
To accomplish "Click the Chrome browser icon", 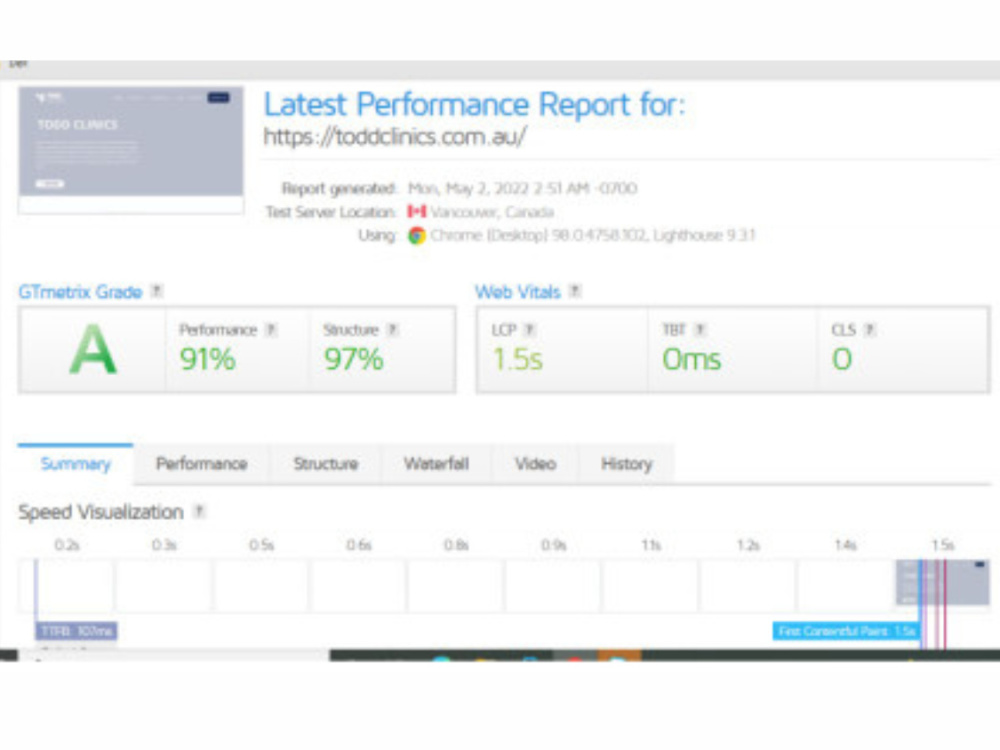I will point(417,236).
